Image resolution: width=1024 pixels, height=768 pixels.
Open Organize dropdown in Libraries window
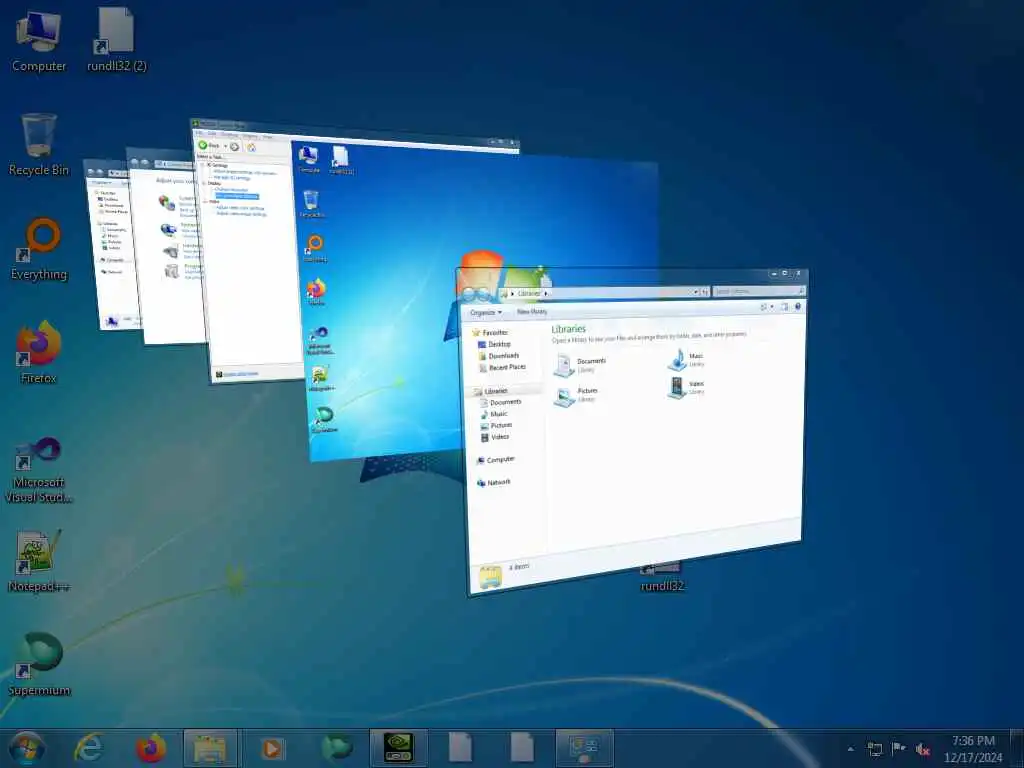point(486,312)
